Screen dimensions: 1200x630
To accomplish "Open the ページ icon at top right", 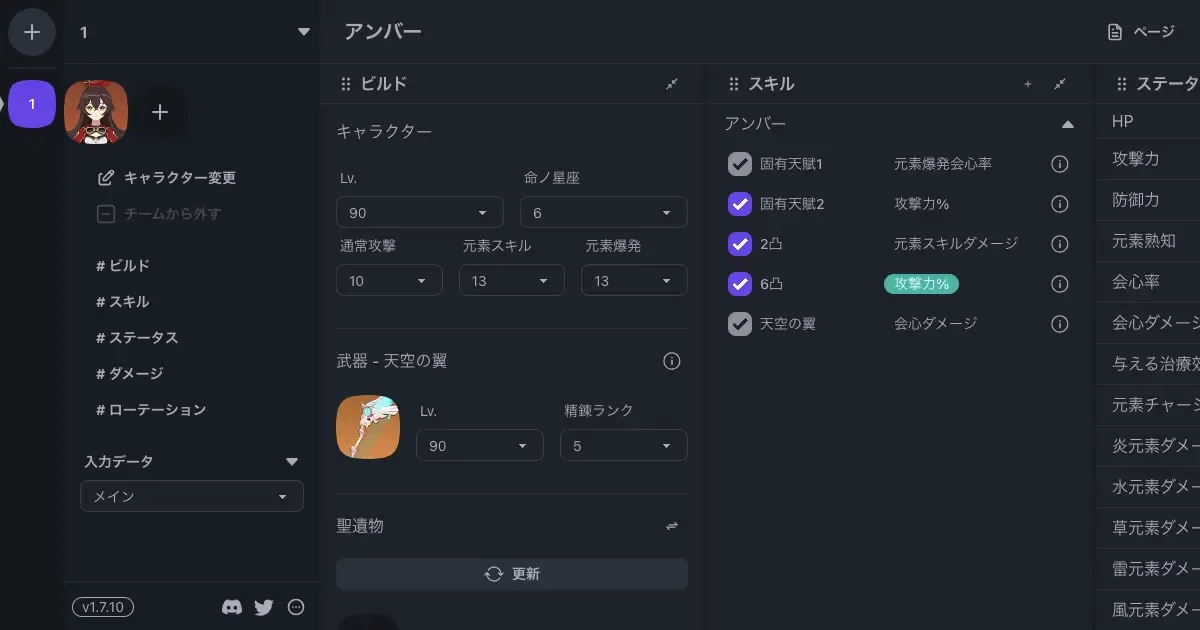I will (1113, 31).
